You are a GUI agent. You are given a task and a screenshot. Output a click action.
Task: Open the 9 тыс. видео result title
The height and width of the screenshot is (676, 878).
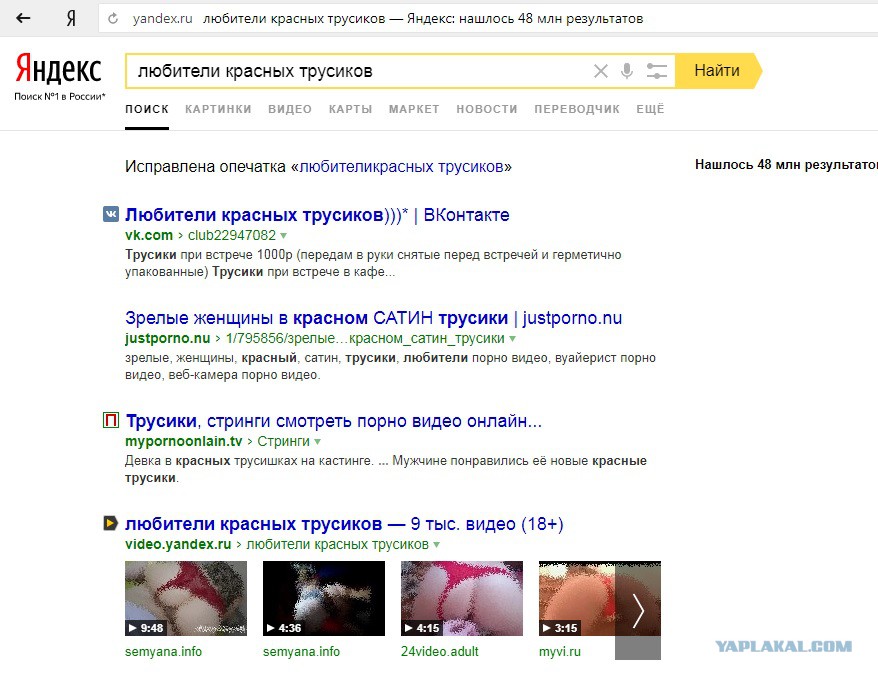coord(344,524)
